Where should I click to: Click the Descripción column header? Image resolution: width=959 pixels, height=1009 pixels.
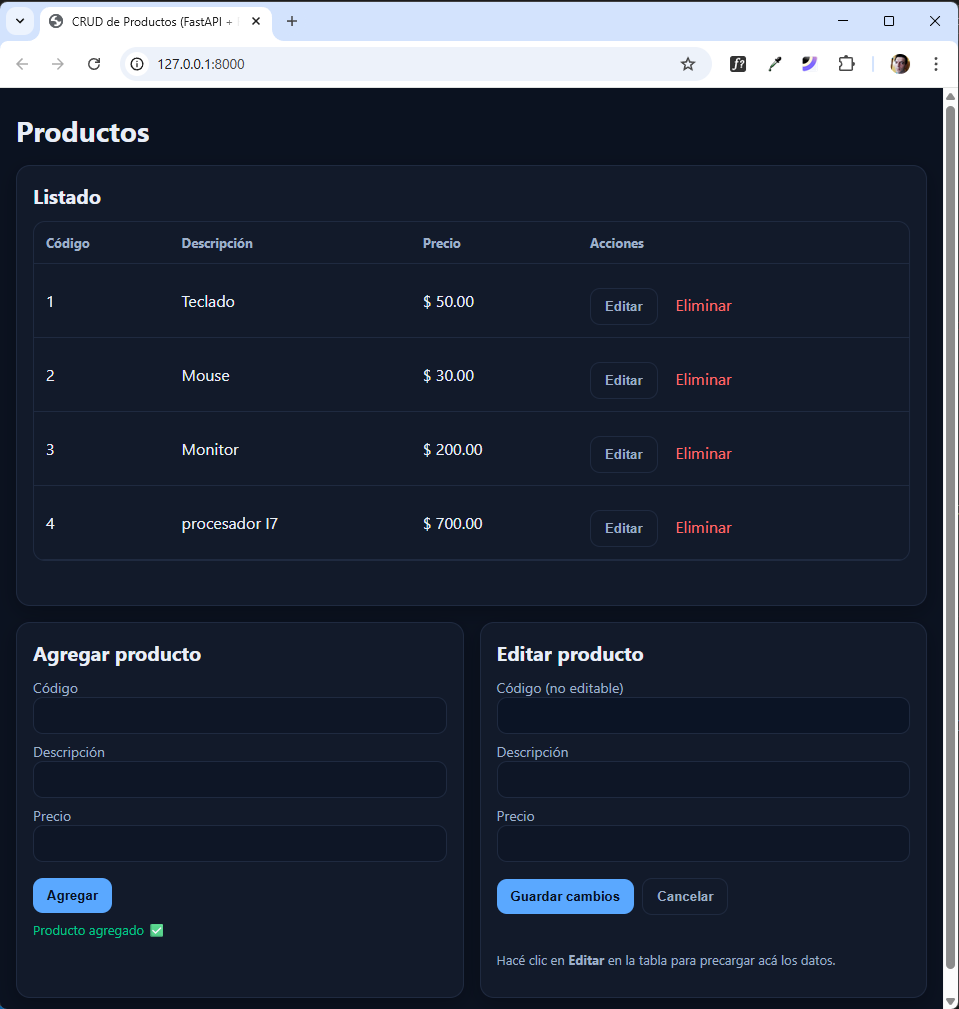pyautogui.click(x=217, y=243)
